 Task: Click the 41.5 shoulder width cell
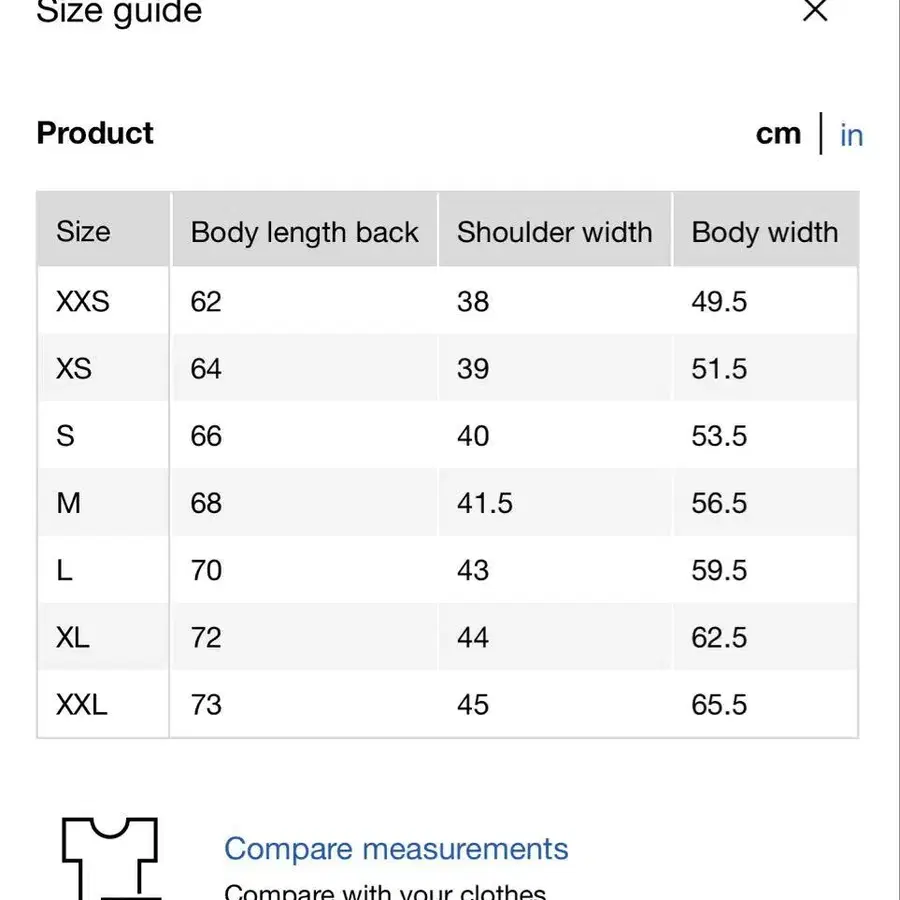pos(485,503)
